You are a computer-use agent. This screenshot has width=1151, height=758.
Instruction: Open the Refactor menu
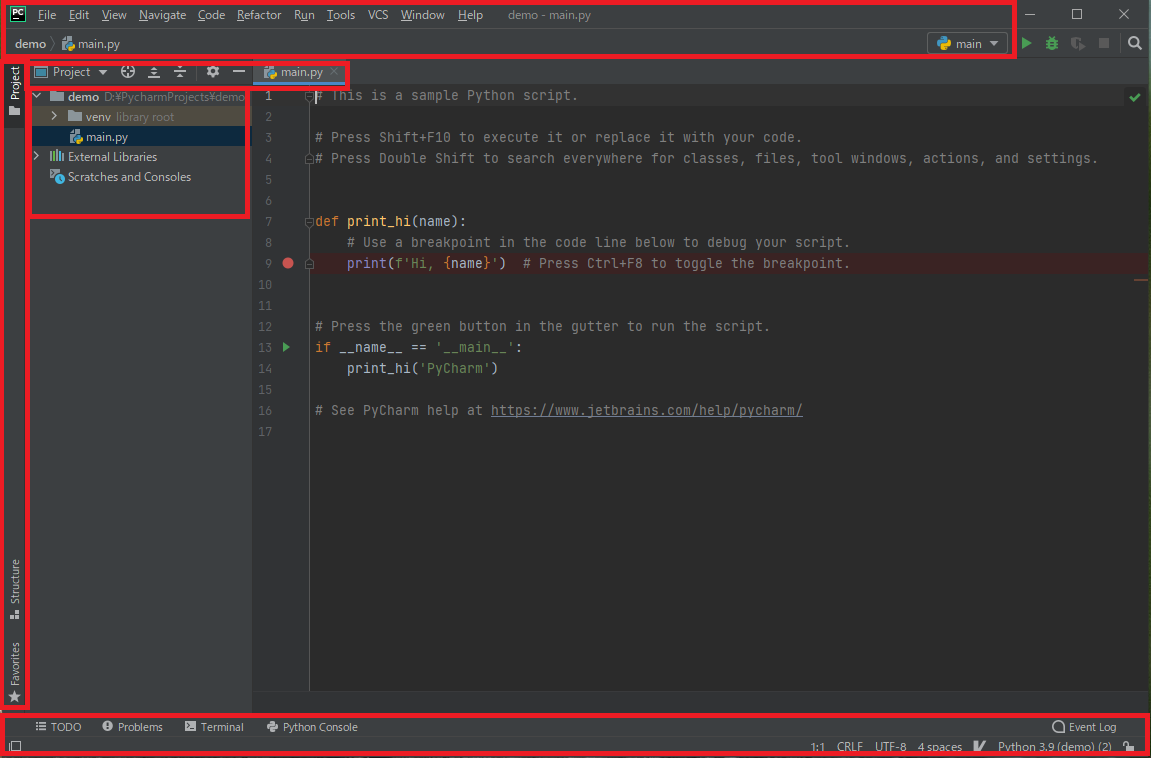click(259, 15)
